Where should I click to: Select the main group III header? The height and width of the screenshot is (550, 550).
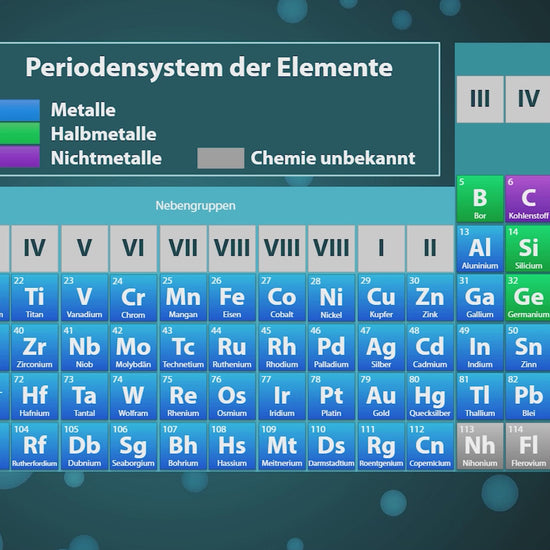(x=480, y=99)
